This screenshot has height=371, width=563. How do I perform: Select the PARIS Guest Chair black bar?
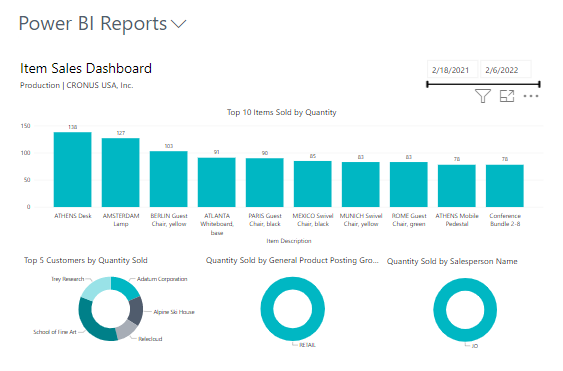[265, 182]
